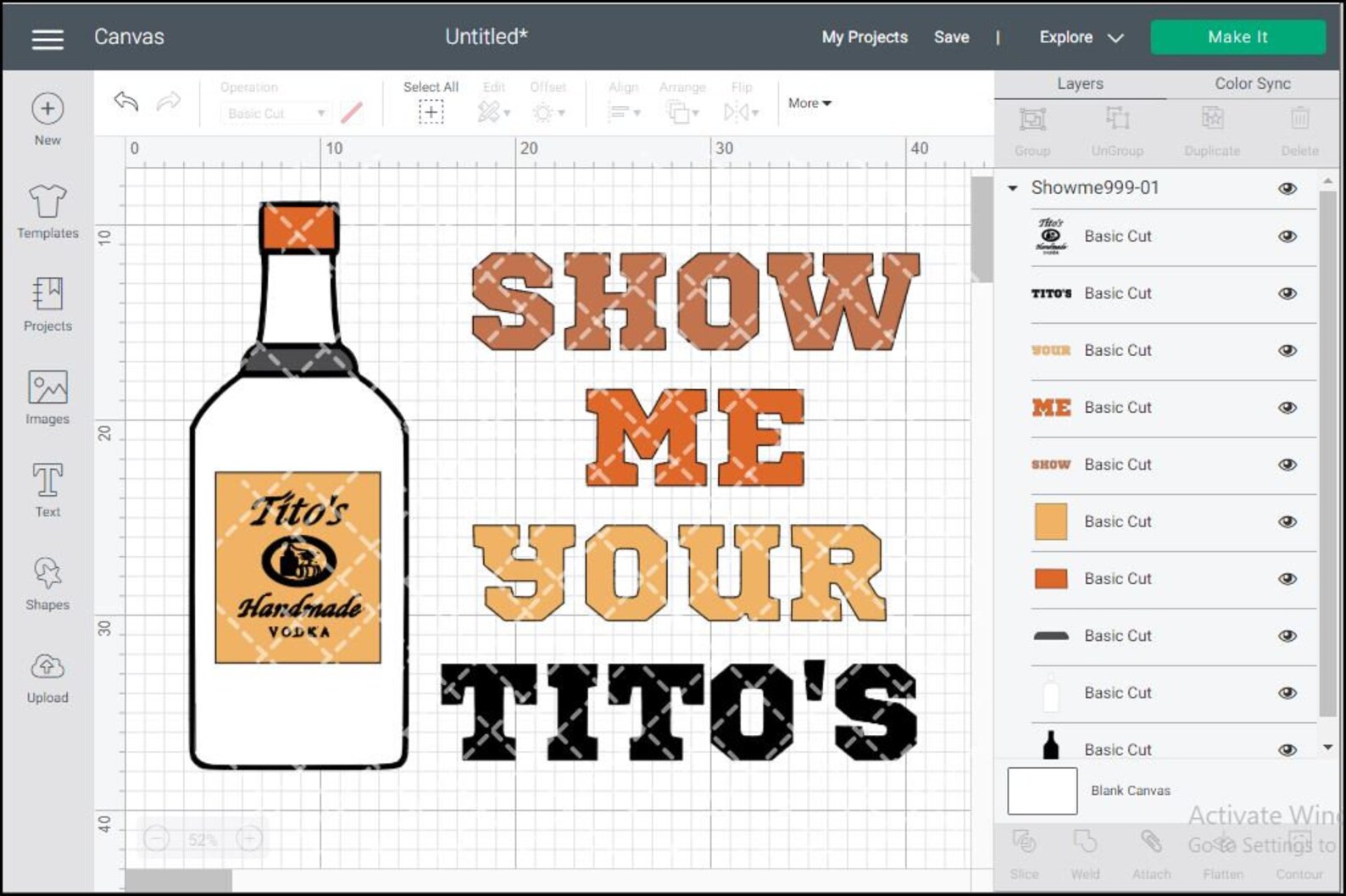This screenshot has height=896, width=1346.
Task: Select the black bottle layer thumbnail
Action: point(1051,746)
